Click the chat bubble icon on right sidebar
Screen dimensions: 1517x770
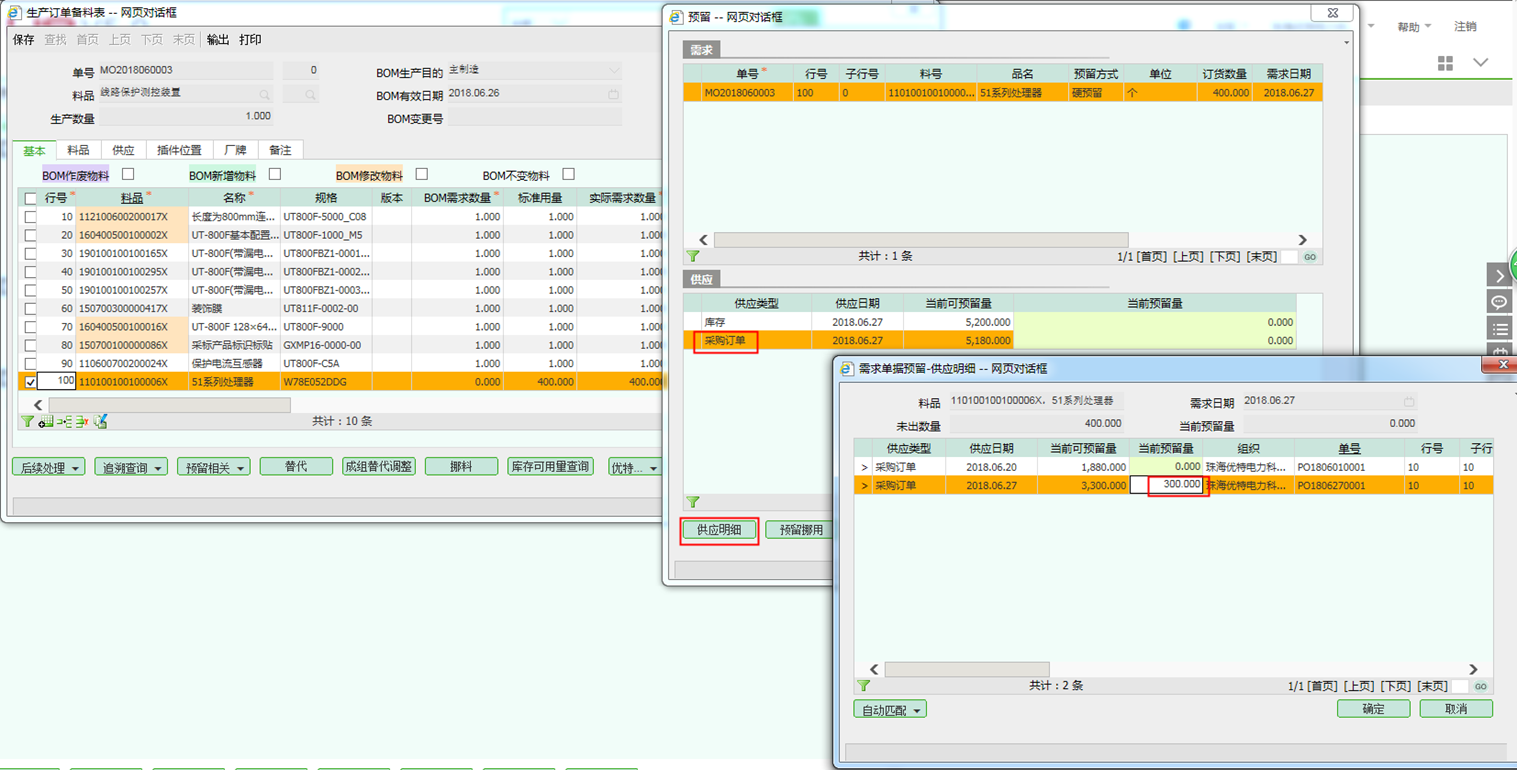coord(1499,302)
